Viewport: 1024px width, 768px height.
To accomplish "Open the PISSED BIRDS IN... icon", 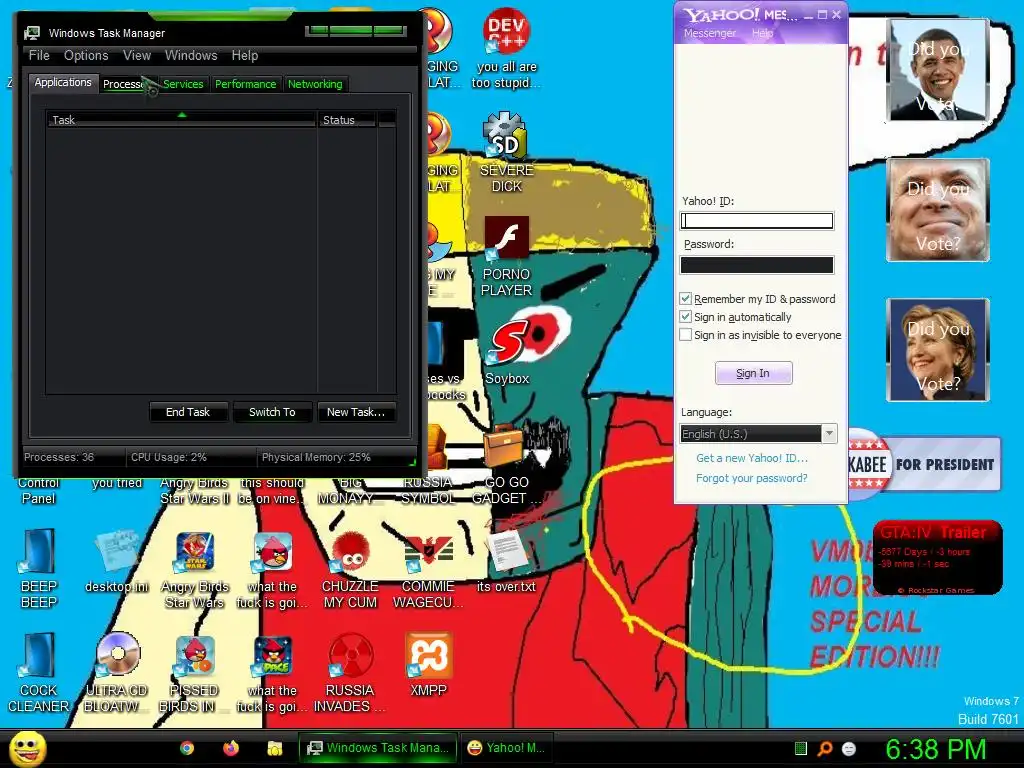I will pyautogui.click(x=194, y=655).
